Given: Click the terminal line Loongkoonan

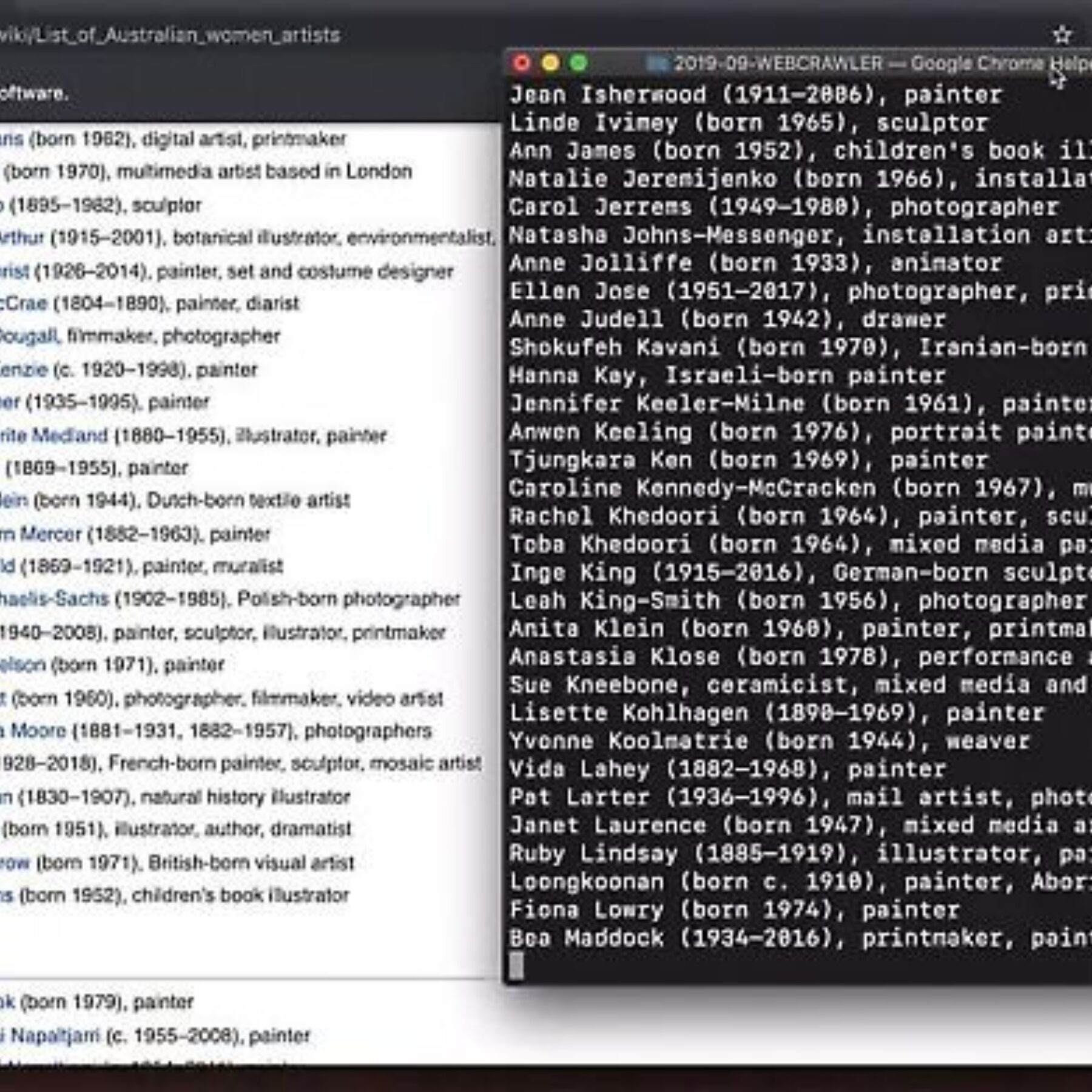Looking at the screenshot, I should point(800,881).
